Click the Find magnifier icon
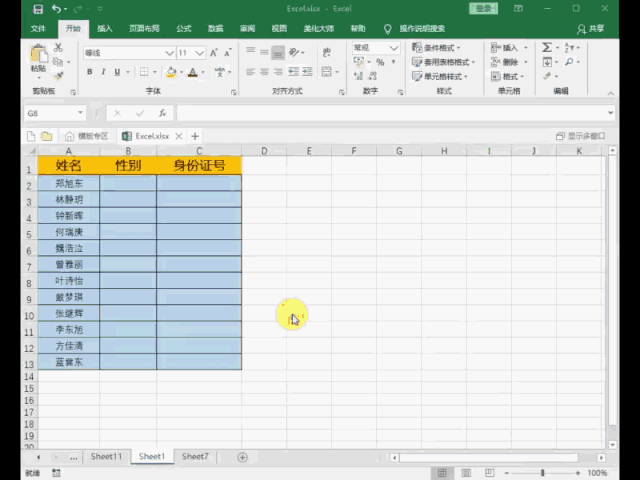 (569, 62)
